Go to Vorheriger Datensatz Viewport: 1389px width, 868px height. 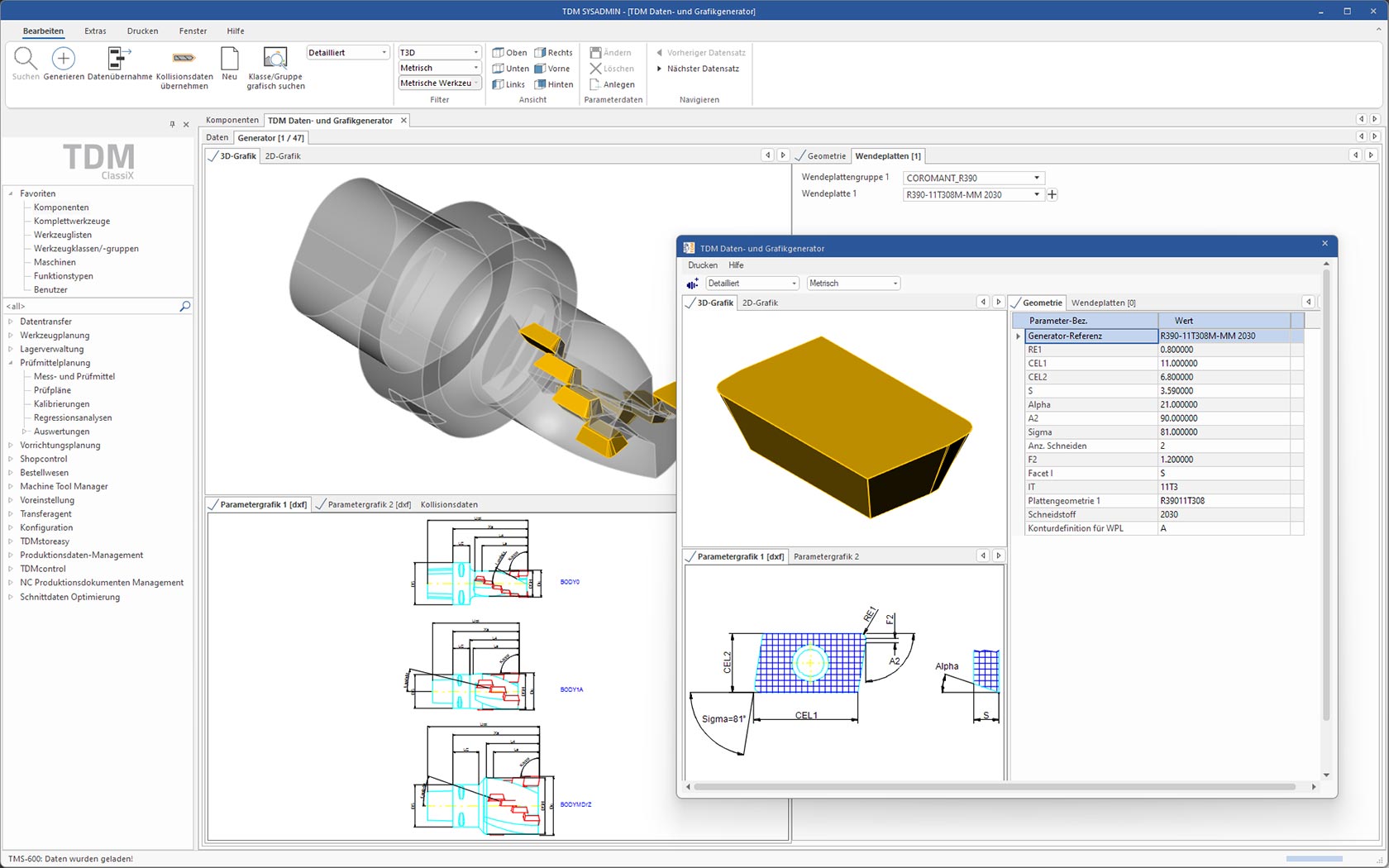coord(701,53)
